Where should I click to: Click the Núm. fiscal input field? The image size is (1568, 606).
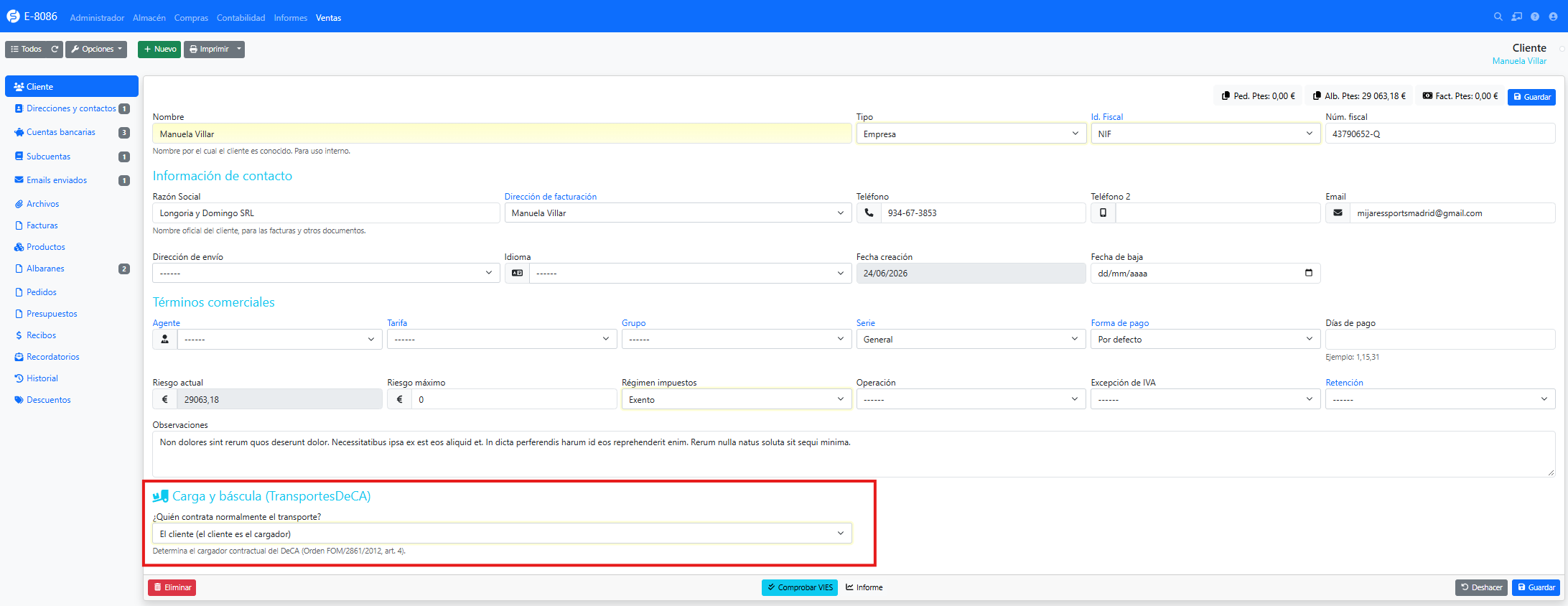[x=1440, y=134]
